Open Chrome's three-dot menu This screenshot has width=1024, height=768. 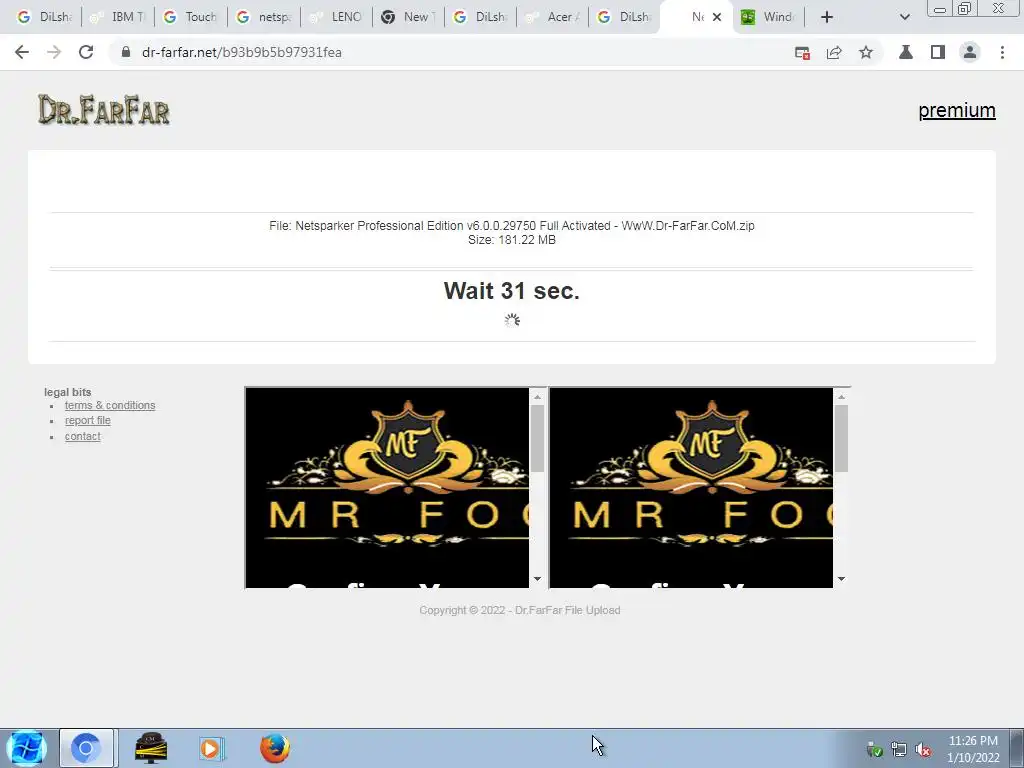pos(1002,52)
